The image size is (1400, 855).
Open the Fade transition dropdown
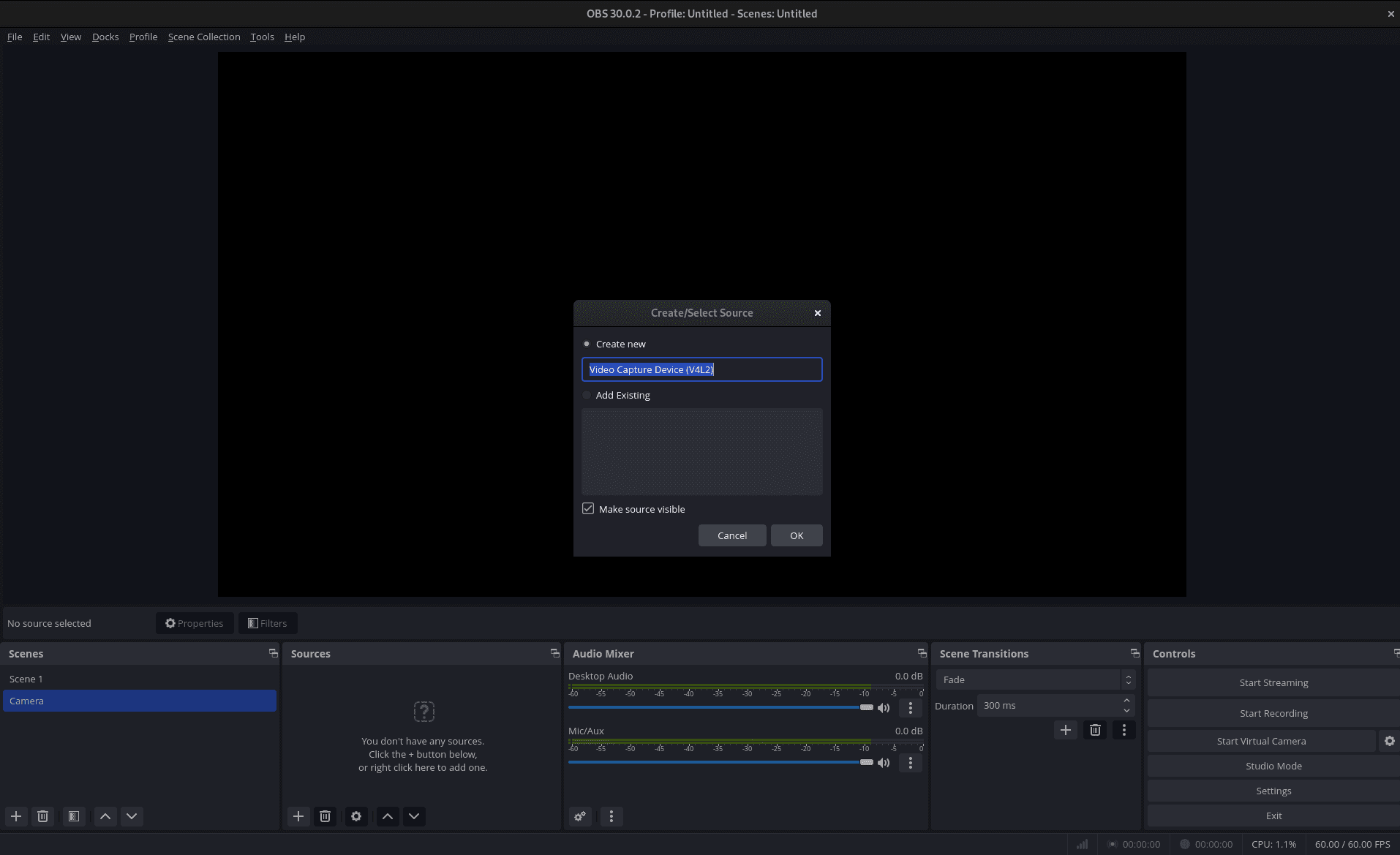tap(1035, 679)
